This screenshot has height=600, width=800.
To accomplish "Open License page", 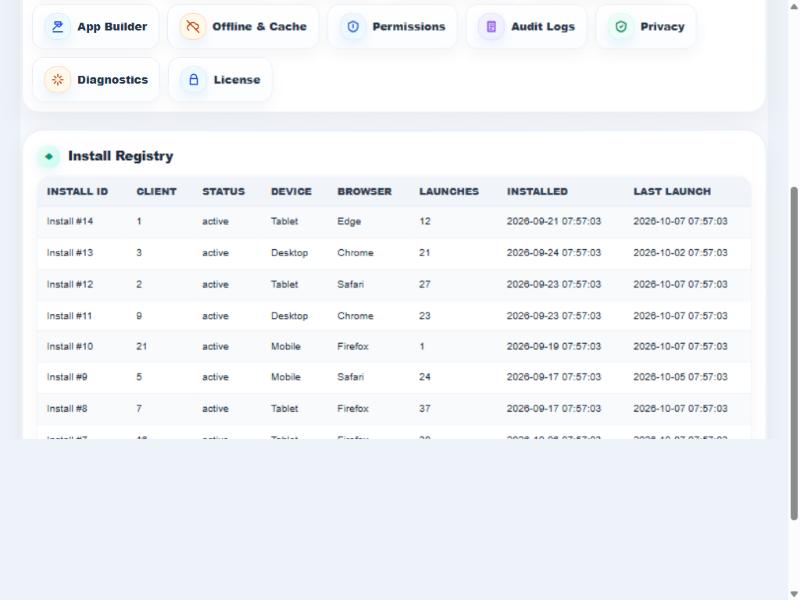I will [x=220, y=80].
